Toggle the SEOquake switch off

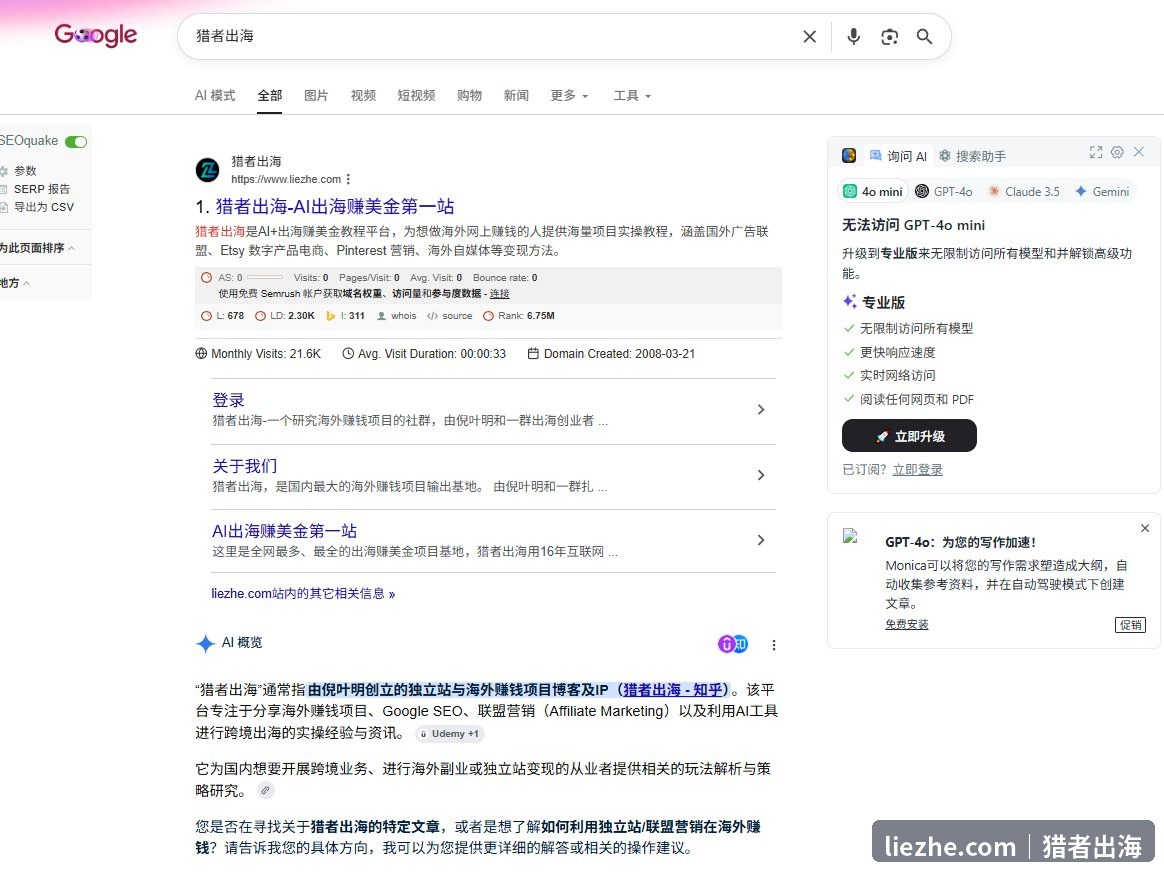tap(76, 141)
